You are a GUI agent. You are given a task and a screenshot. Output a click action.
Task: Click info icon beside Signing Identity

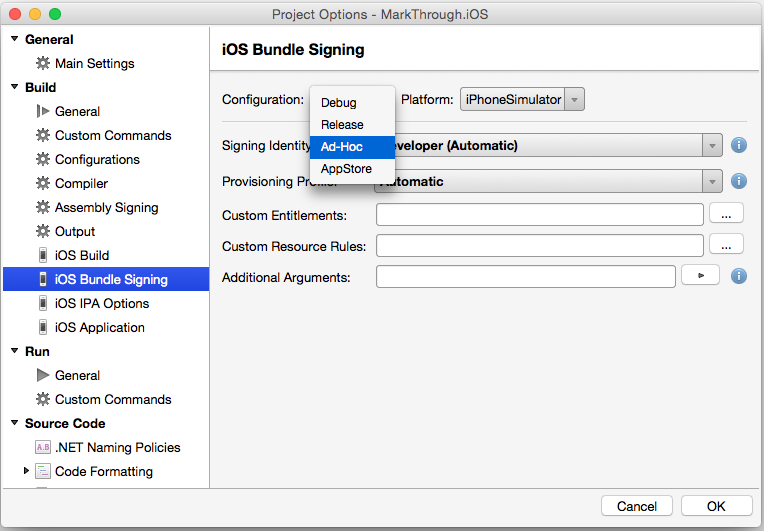point(739,145)
